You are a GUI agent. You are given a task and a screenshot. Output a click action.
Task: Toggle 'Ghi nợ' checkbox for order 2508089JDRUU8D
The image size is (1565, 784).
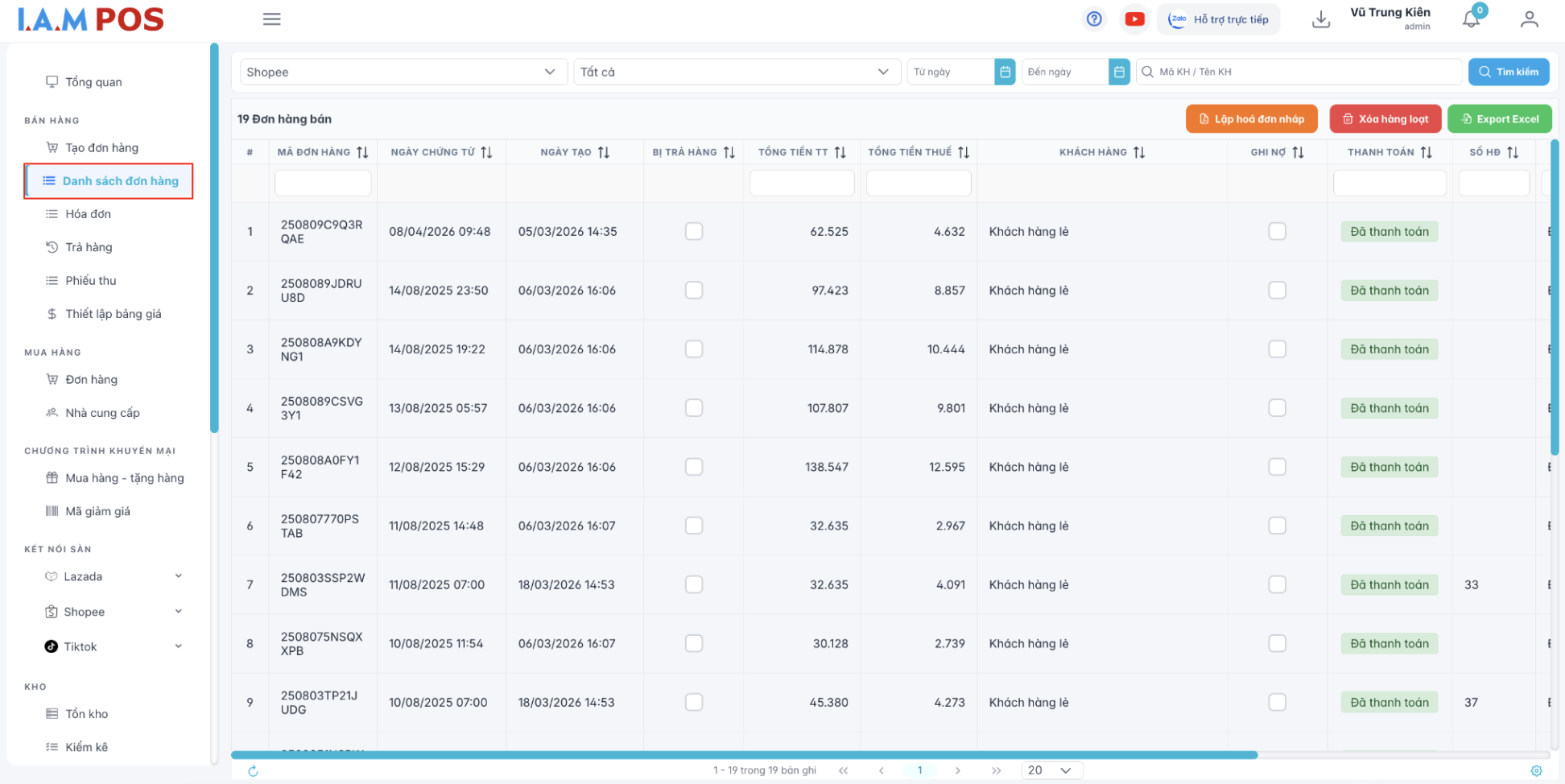[x=1277, y=291]
